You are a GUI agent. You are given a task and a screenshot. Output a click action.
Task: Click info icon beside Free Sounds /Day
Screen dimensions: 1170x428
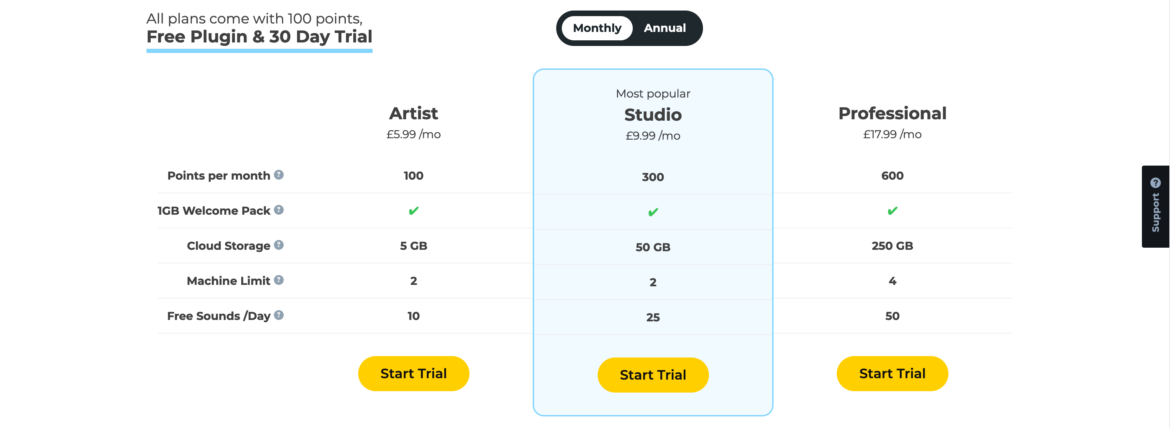coord(279,315)
